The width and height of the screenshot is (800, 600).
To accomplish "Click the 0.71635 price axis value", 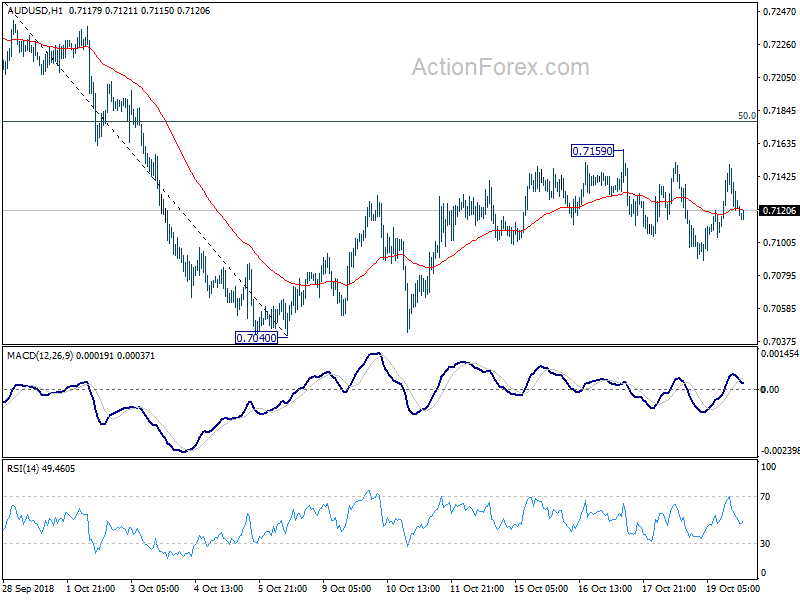I will pos(779,143).
